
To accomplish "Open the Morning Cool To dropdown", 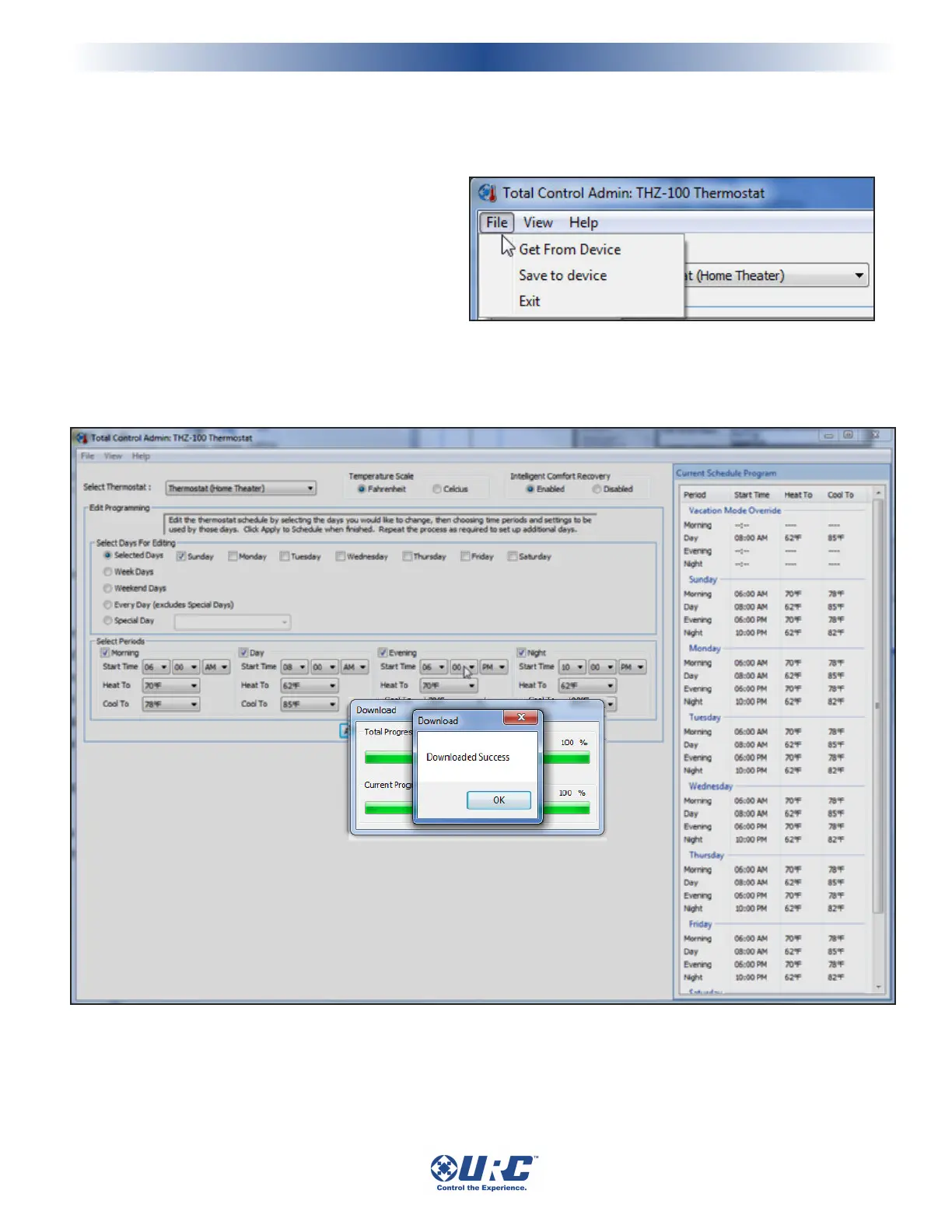I will 171,705.
